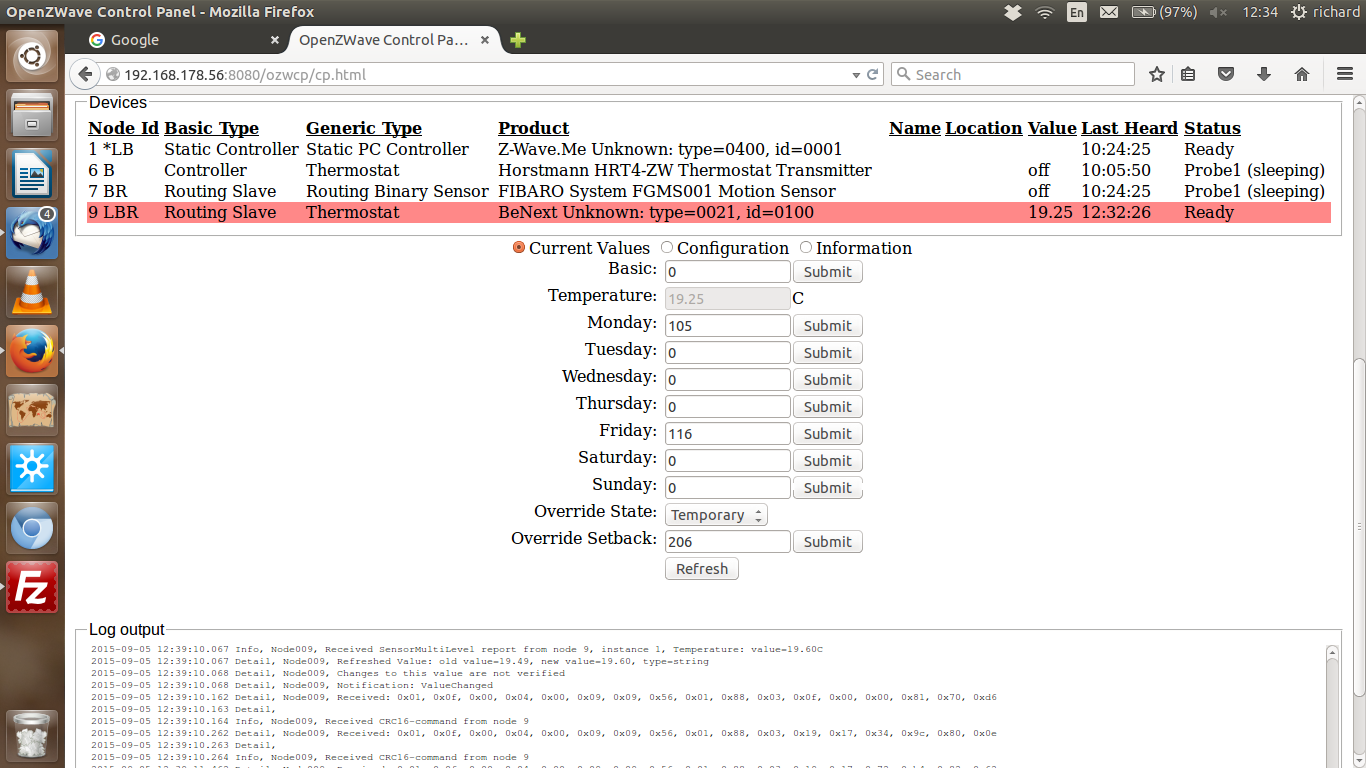Close the Google tab
Image resolution: width=1366 pixels, height=768 pixels.
click(275, 40)
